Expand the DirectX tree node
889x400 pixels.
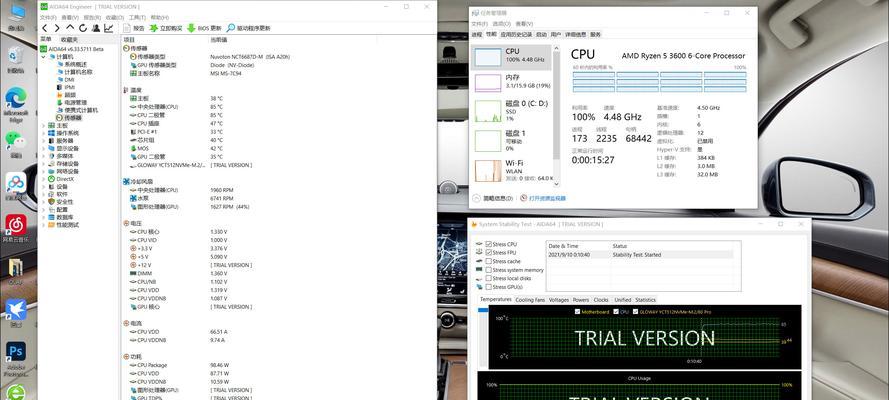pos(44,179)
